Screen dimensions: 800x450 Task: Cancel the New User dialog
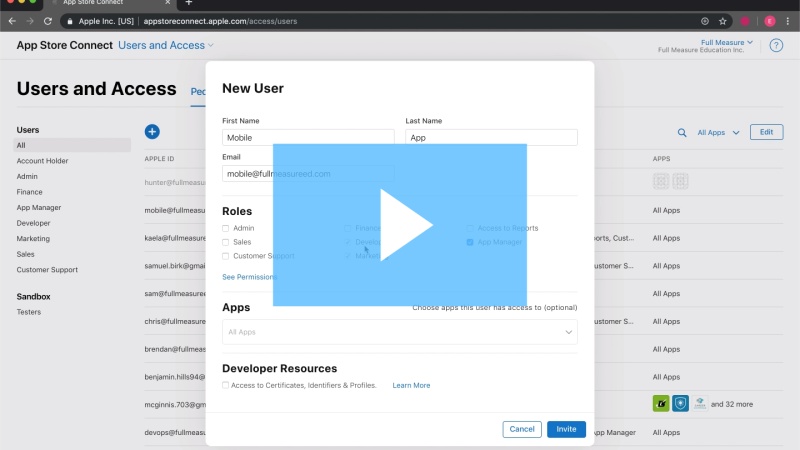[x=522, y=429]
